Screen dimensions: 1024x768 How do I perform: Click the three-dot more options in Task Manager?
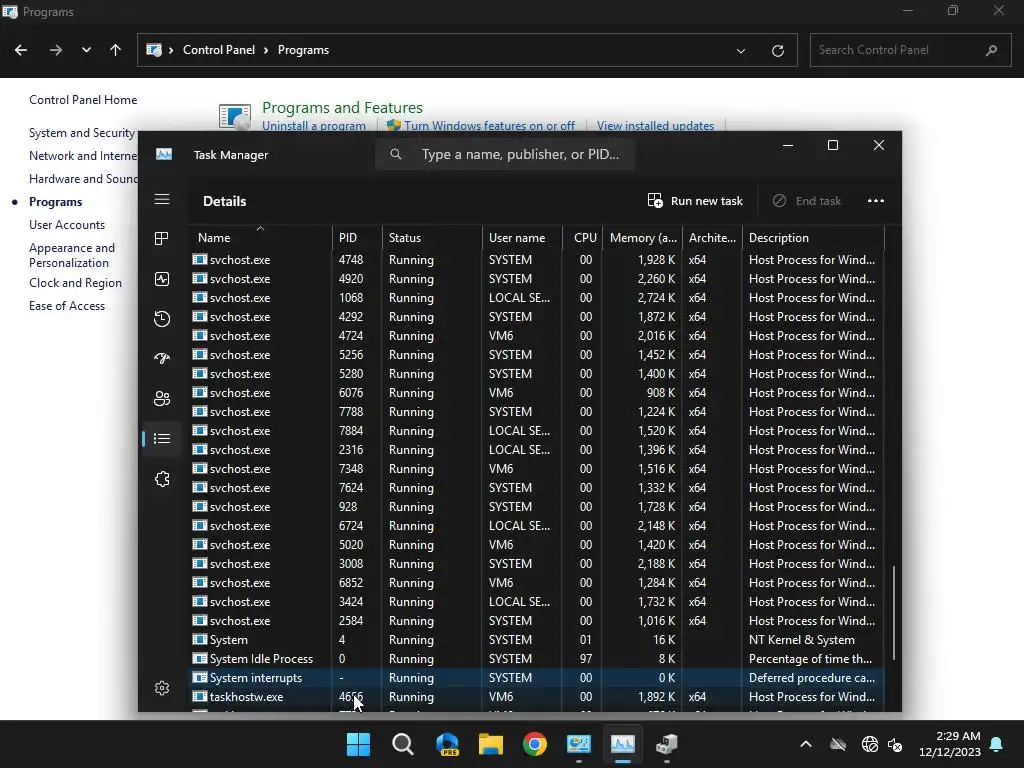pos(875,201)
